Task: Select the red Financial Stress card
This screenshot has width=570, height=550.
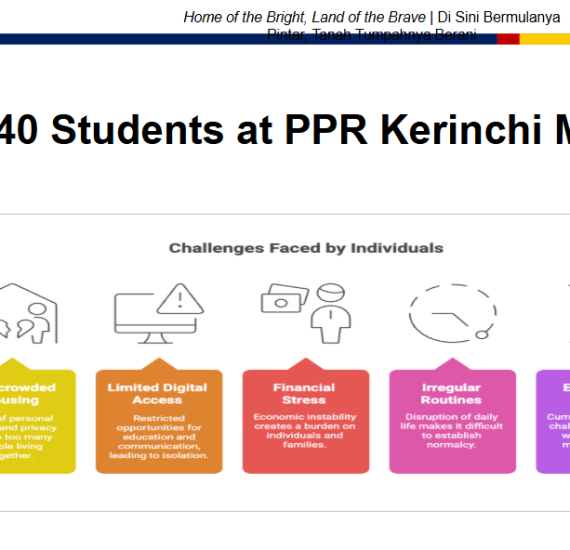Action: 306,416
